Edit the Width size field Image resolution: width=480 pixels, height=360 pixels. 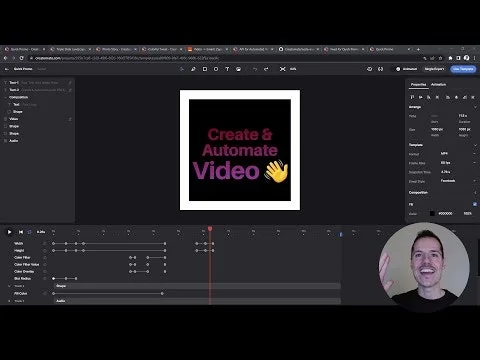(437, 129)
